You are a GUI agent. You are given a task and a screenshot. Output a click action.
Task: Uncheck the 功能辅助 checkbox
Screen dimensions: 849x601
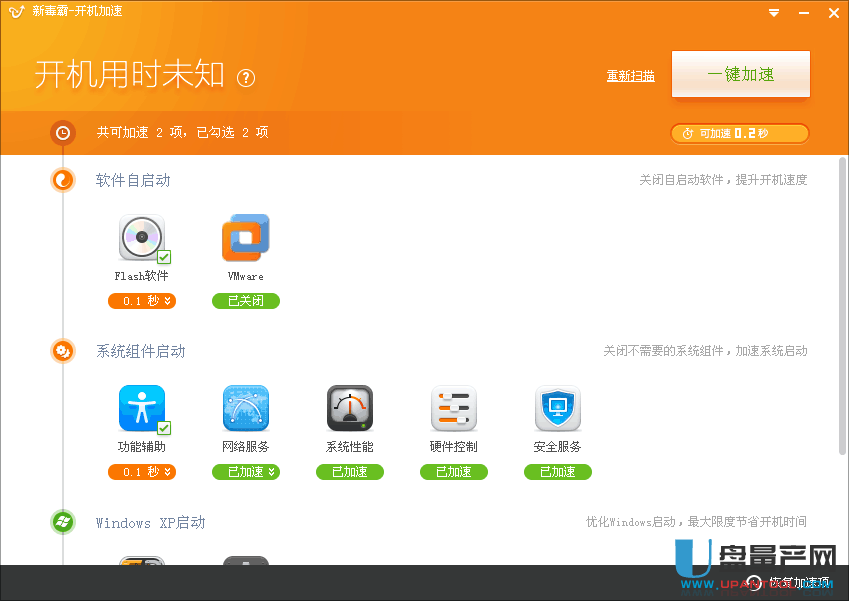pos(164,428)
